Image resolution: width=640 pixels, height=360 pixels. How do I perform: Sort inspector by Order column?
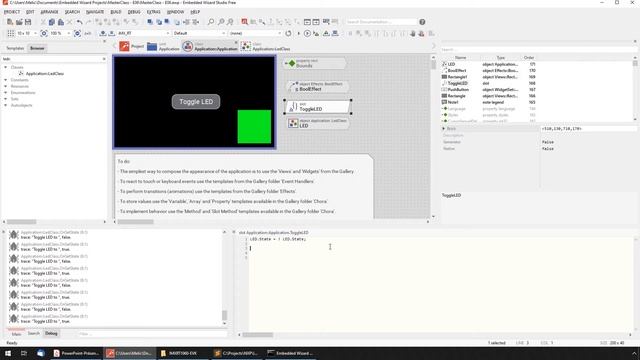529,58
